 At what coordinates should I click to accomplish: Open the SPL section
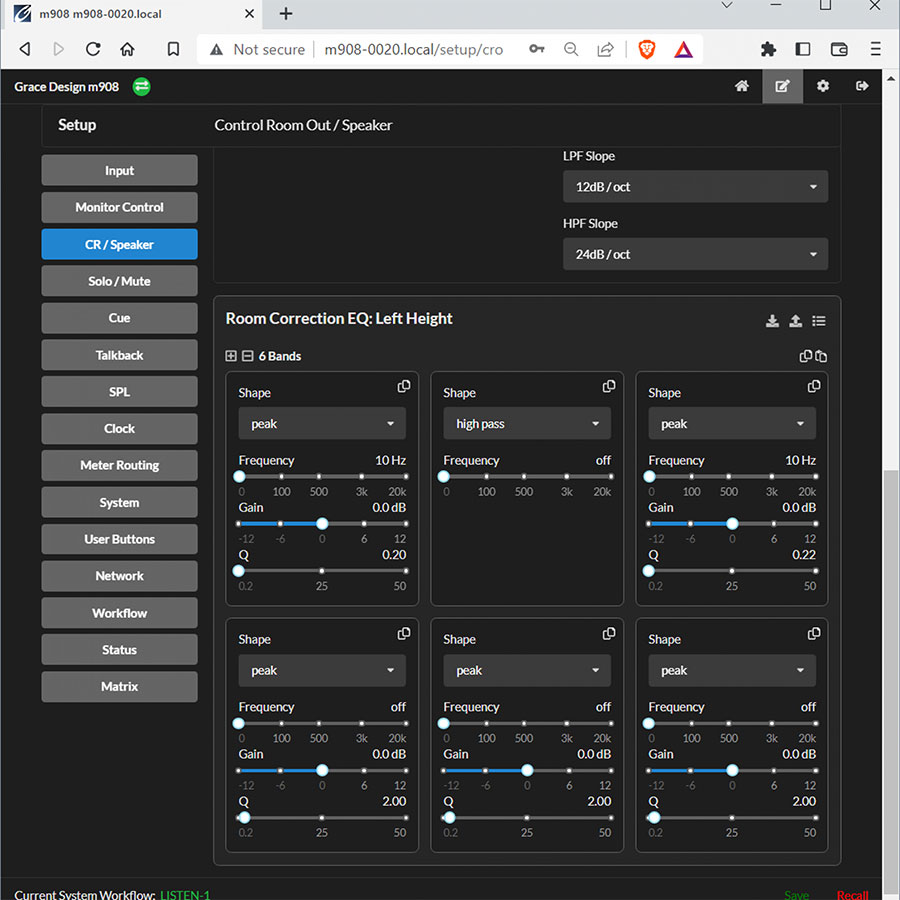click(119, 392)
